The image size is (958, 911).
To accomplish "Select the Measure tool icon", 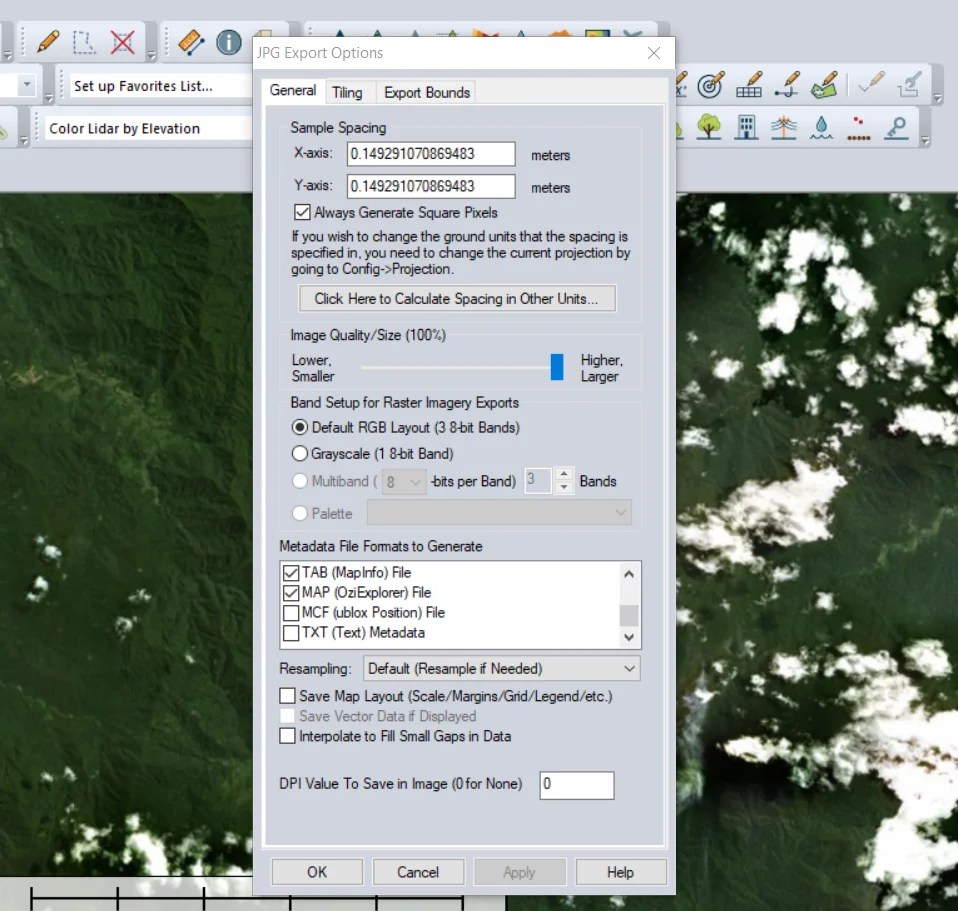I will 189,42.
